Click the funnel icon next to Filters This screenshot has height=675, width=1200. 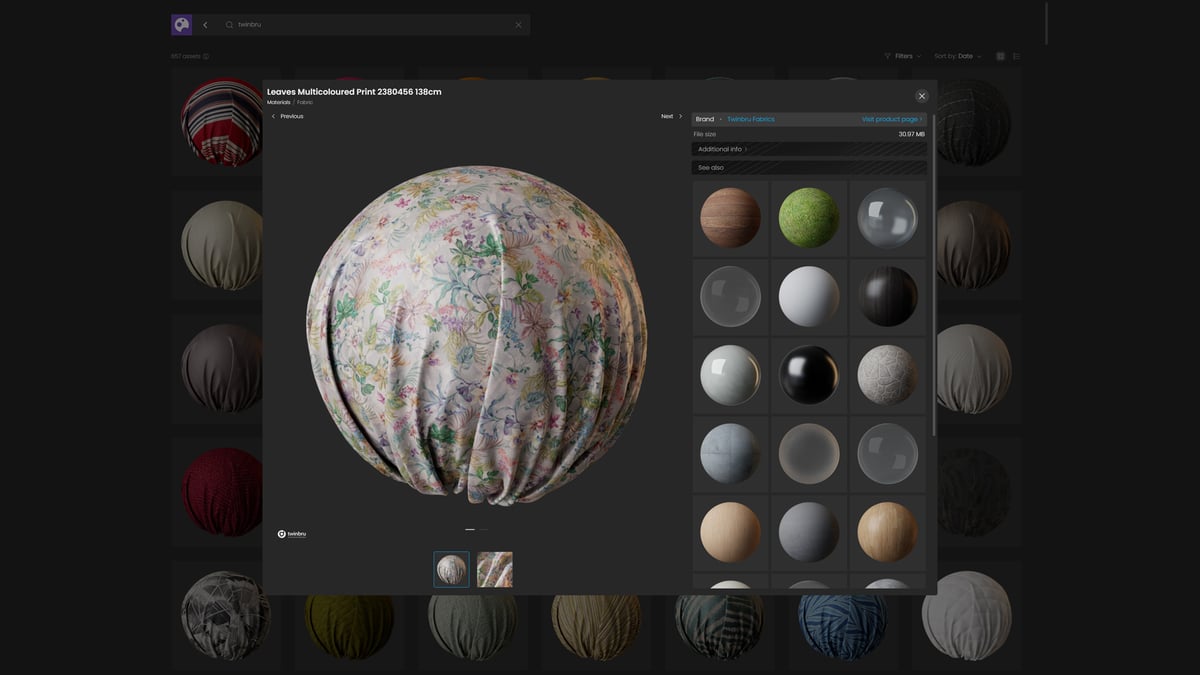tap(888, 56)
